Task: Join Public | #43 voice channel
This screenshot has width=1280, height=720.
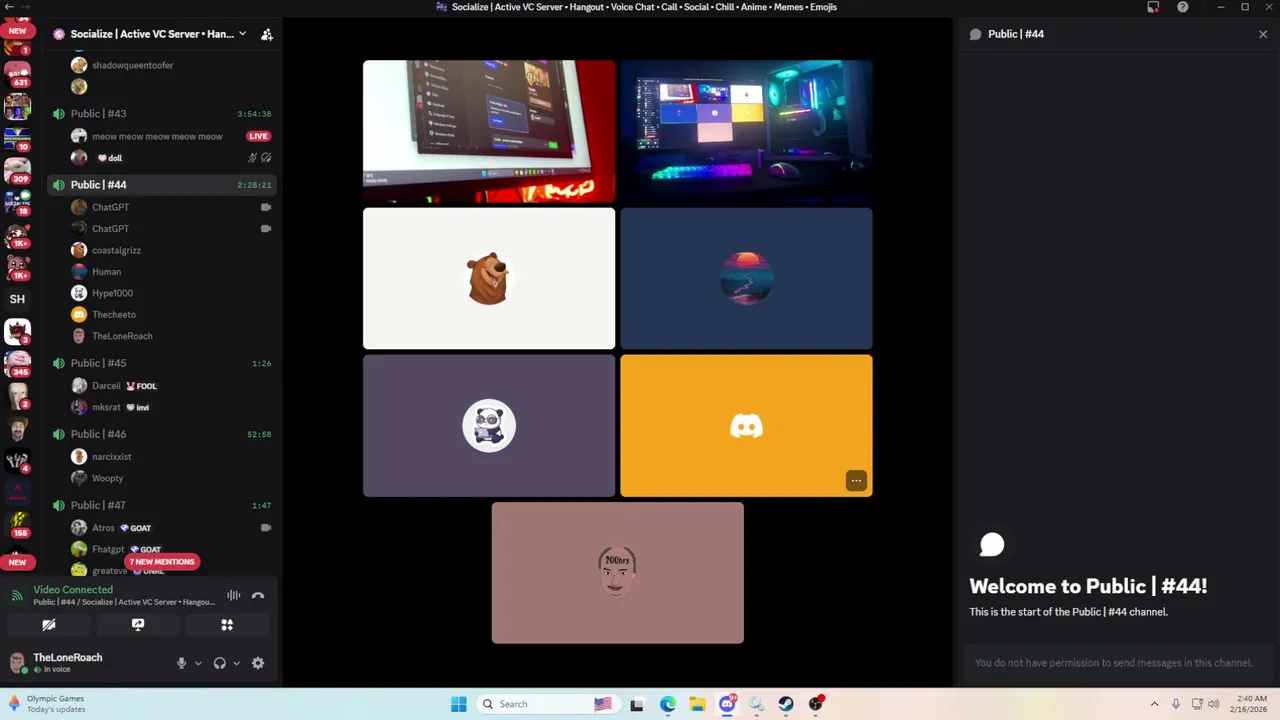Action: click(x=98, y=114)
